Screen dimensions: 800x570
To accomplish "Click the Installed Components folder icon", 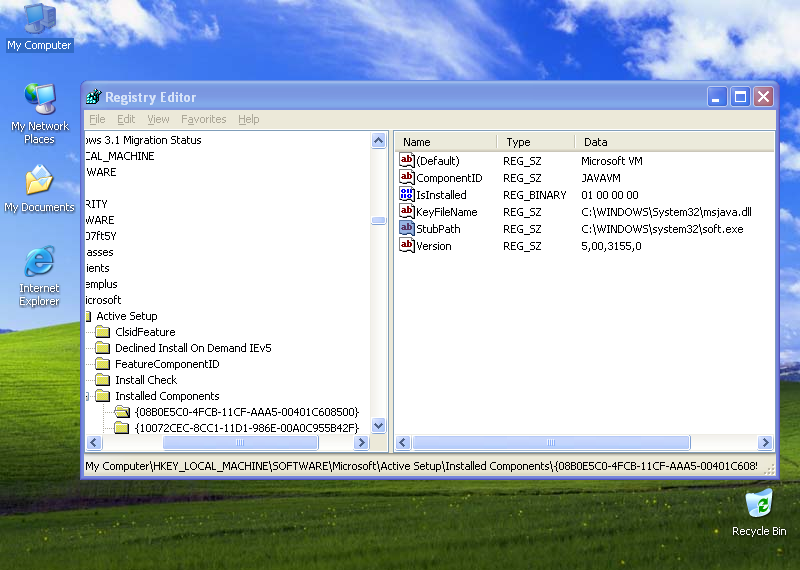I will click(x=103, y=395).
